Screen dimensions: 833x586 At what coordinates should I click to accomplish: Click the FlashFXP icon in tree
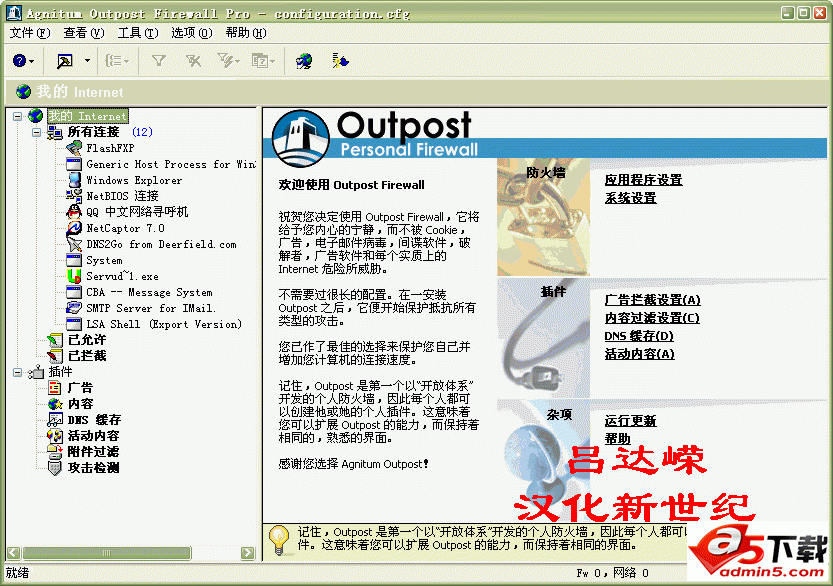[74, 148]
